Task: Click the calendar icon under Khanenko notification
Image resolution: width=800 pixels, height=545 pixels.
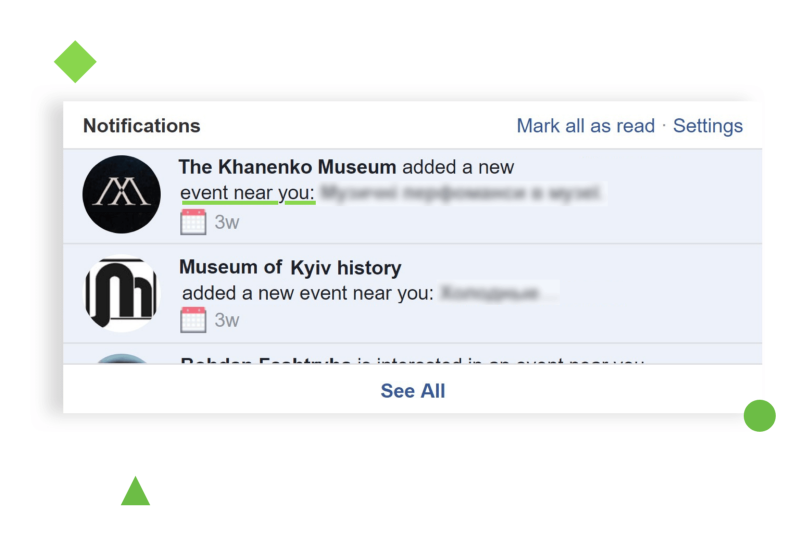Action: pos(193,221)
